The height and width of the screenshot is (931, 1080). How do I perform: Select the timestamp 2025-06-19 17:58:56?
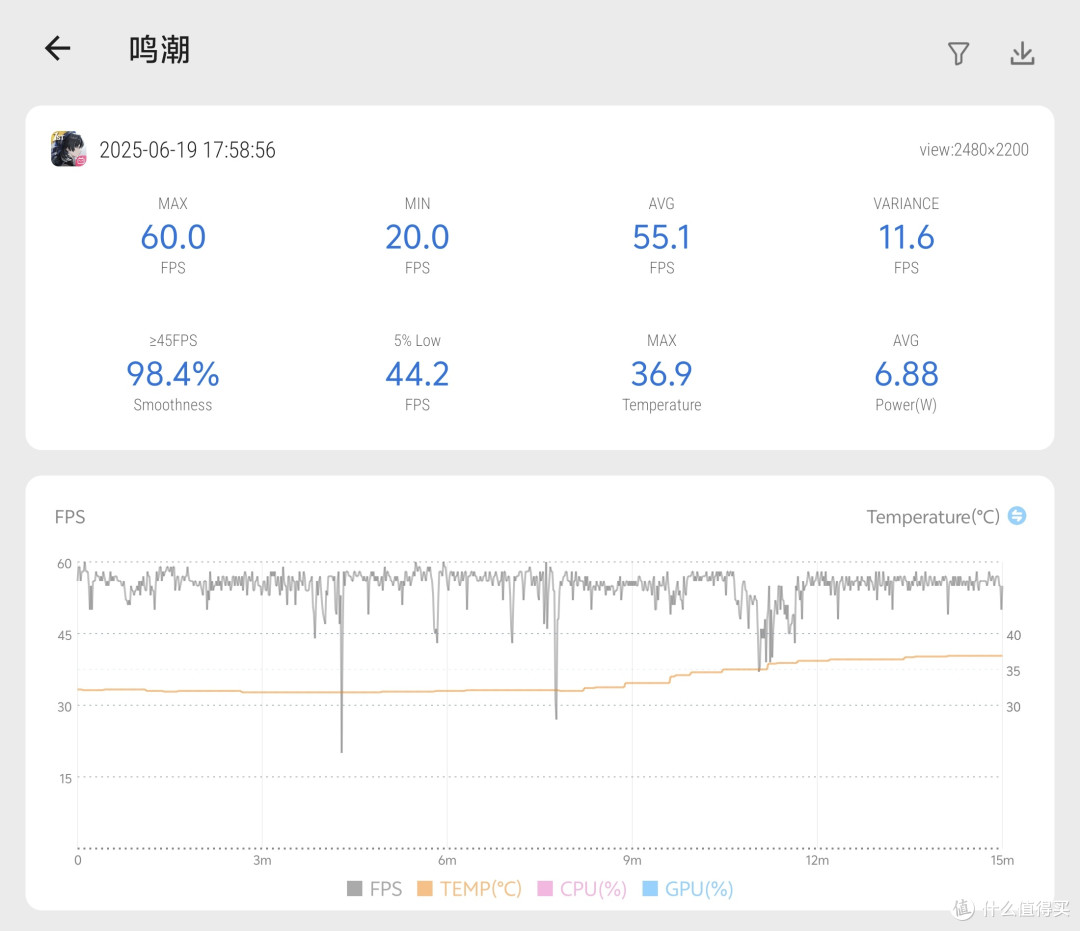[187, 150]
